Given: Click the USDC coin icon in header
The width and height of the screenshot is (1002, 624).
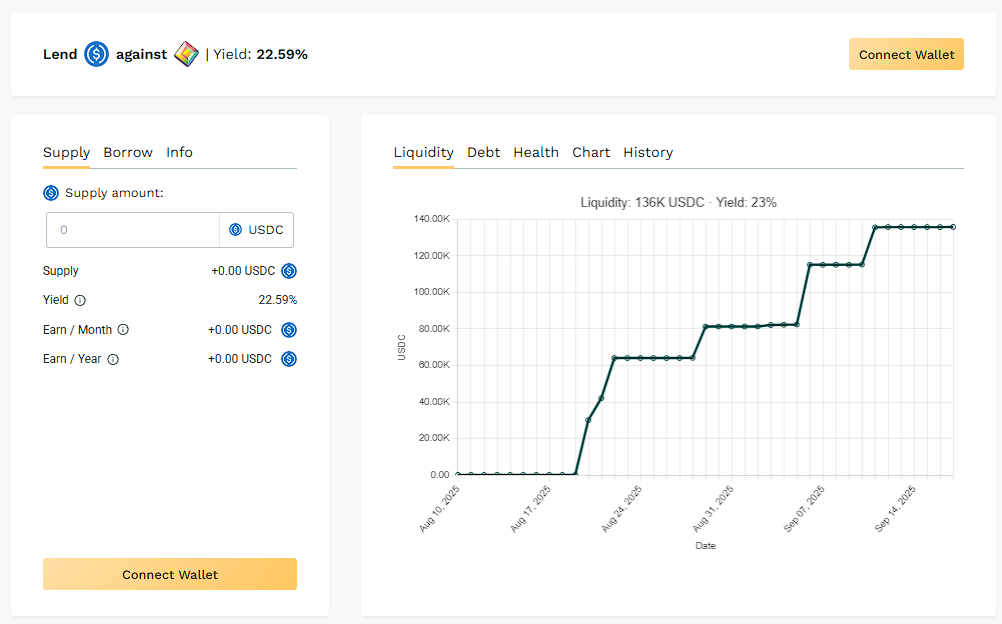Looking at the screenshot, I should coord(96,54).
